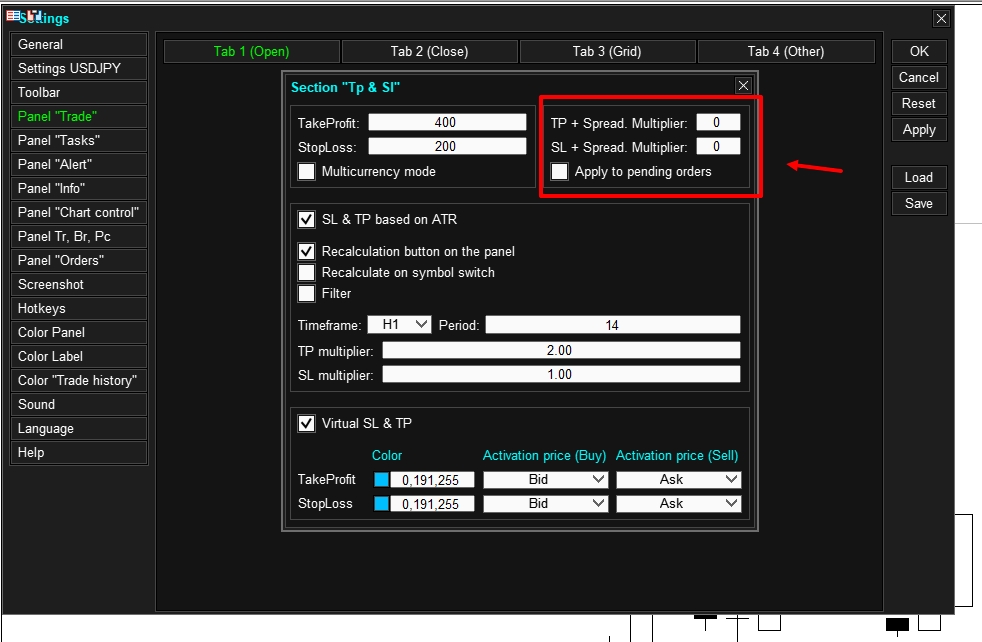Image resolution: width=982 pixels, height=642 pixels.
Task: Click the TakeProfit blue color swatch
Action: pyautogui.click(x=381, y=480)
